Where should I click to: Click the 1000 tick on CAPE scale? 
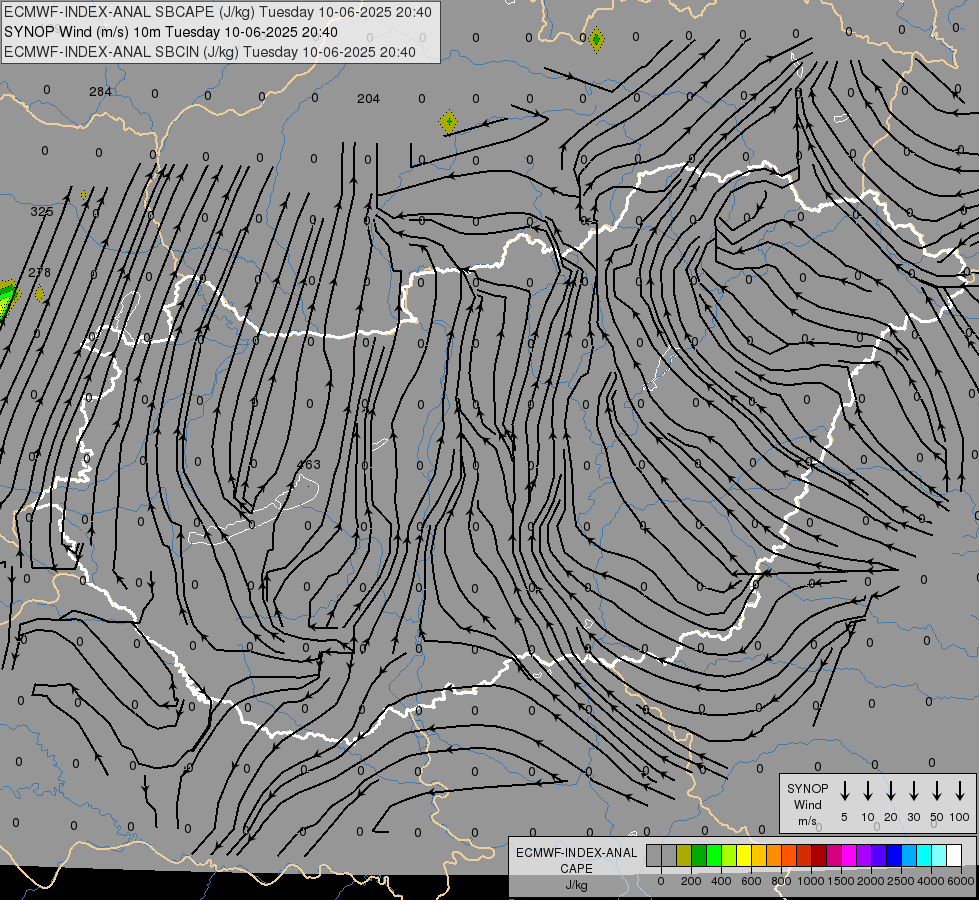click(x=811, y=881)
